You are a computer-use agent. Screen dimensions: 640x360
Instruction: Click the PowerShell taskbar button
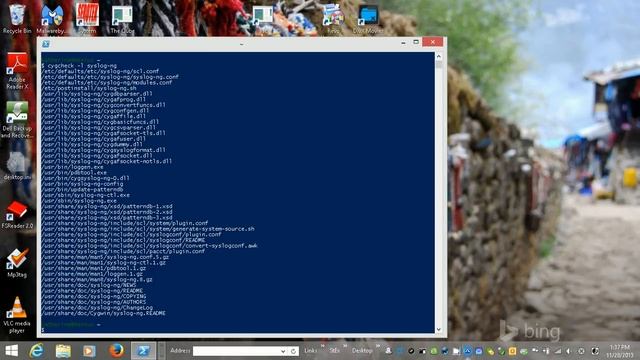[x=143, y=351]
